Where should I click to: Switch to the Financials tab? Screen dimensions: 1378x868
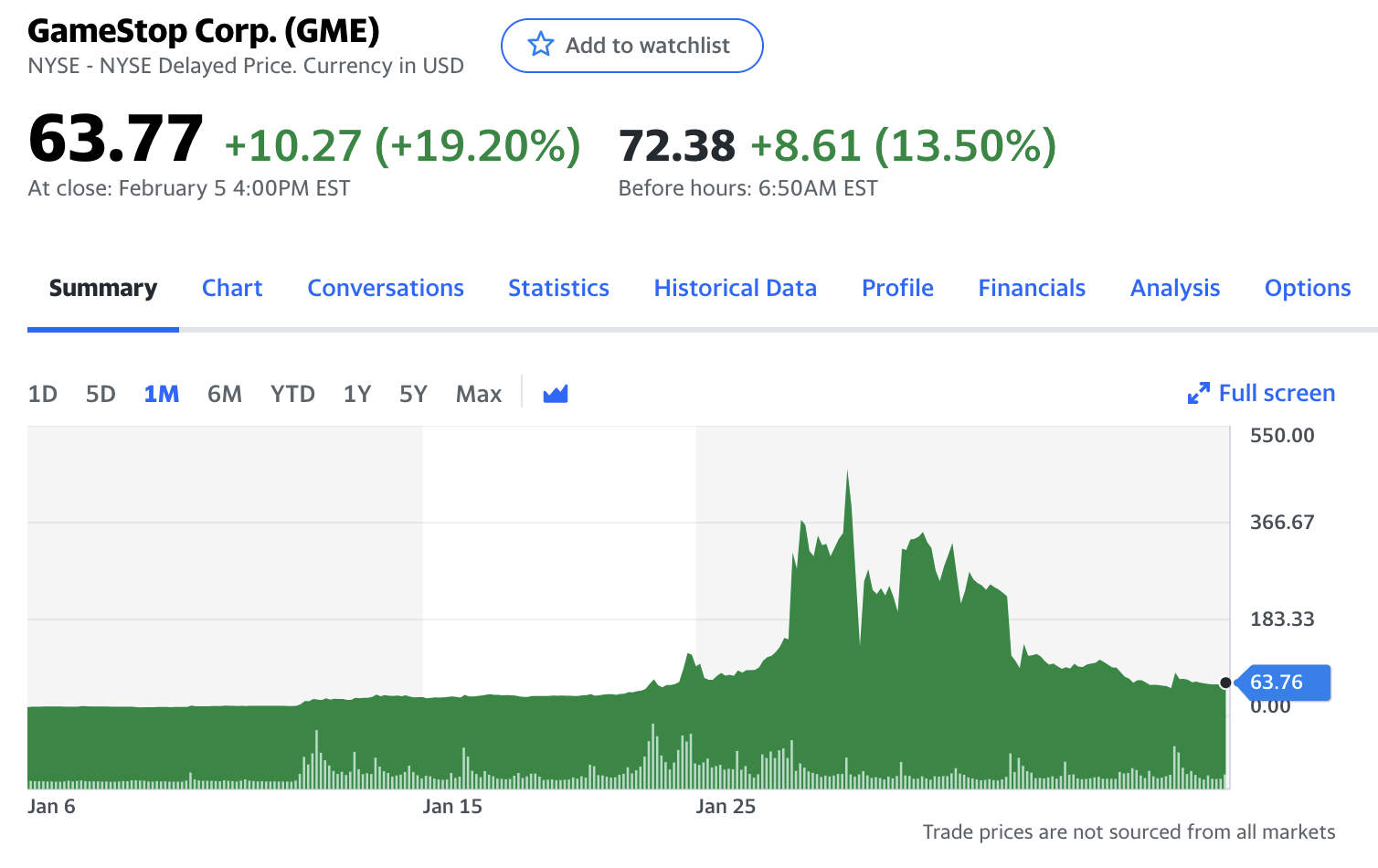coord(1032,288)
